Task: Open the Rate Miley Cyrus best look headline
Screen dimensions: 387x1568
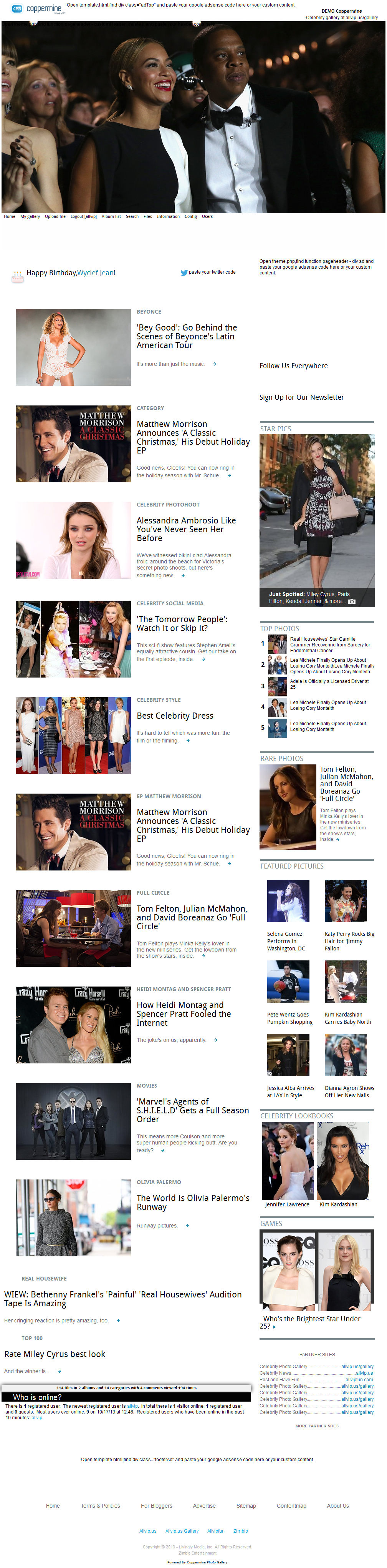Action: click(55, 1354)
